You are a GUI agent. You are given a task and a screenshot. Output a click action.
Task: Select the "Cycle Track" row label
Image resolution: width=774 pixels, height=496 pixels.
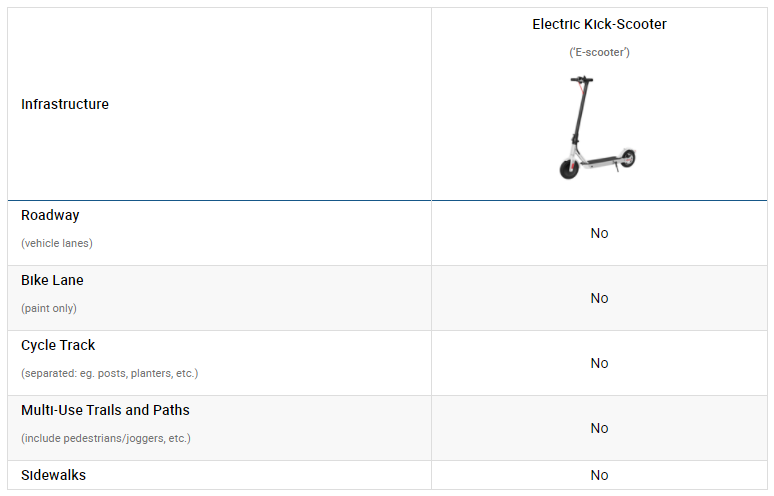pyautogui.click(x=58, y=345)
